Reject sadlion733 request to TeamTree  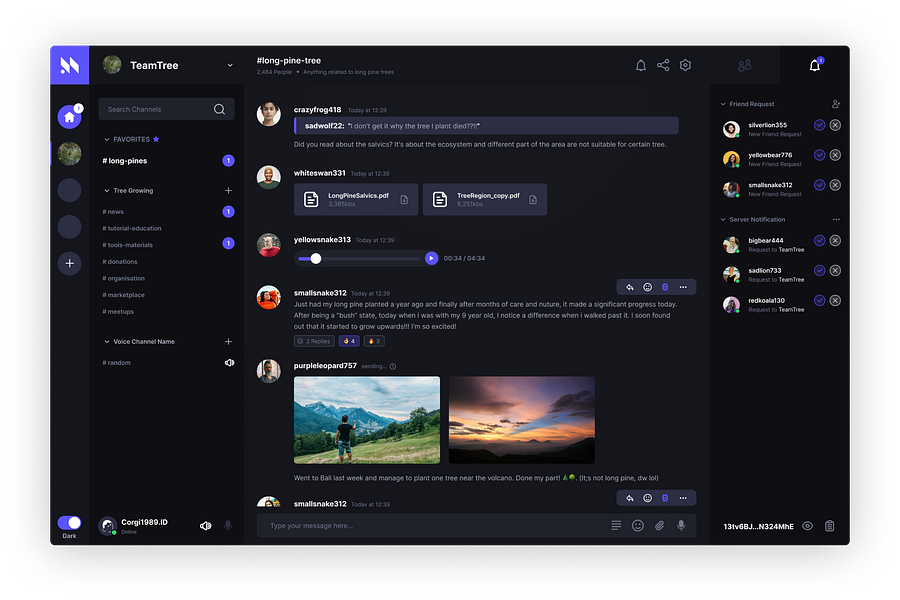(836, 270)
